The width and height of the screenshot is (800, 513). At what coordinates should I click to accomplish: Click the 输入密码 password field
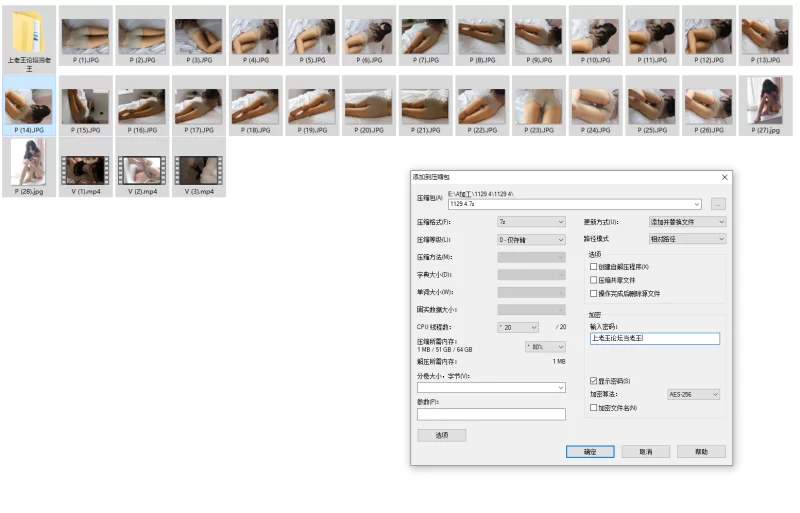coord(655,338)
